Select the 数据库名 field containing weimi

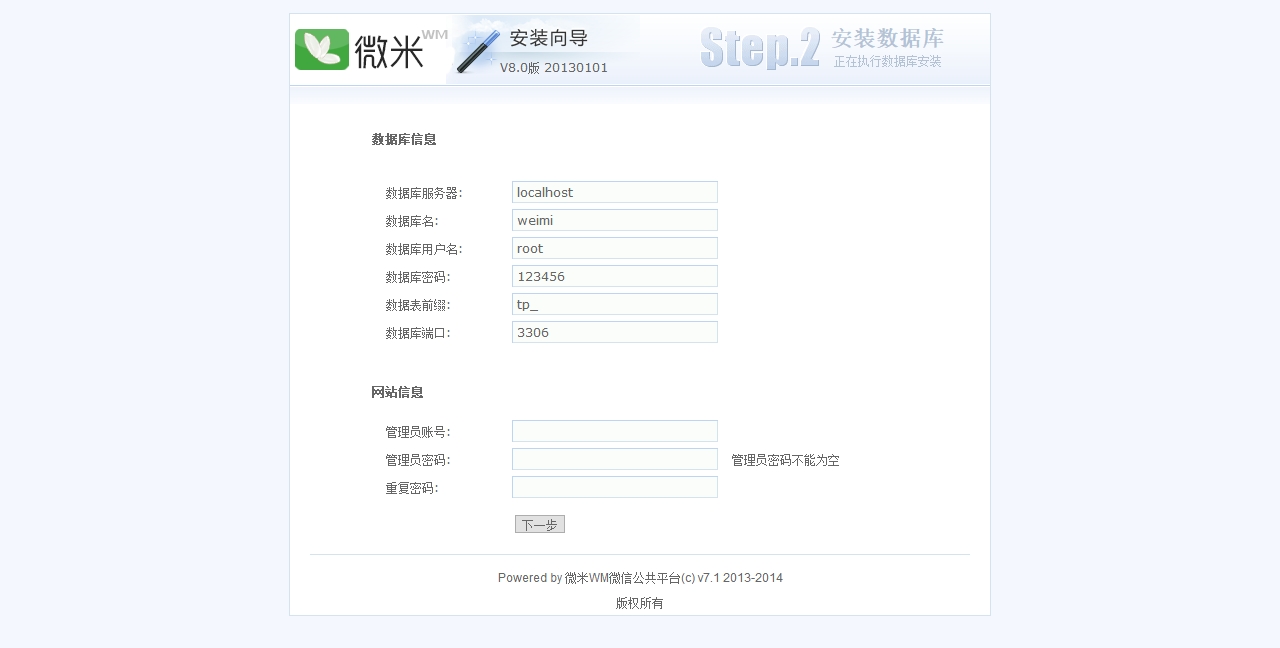615,220
